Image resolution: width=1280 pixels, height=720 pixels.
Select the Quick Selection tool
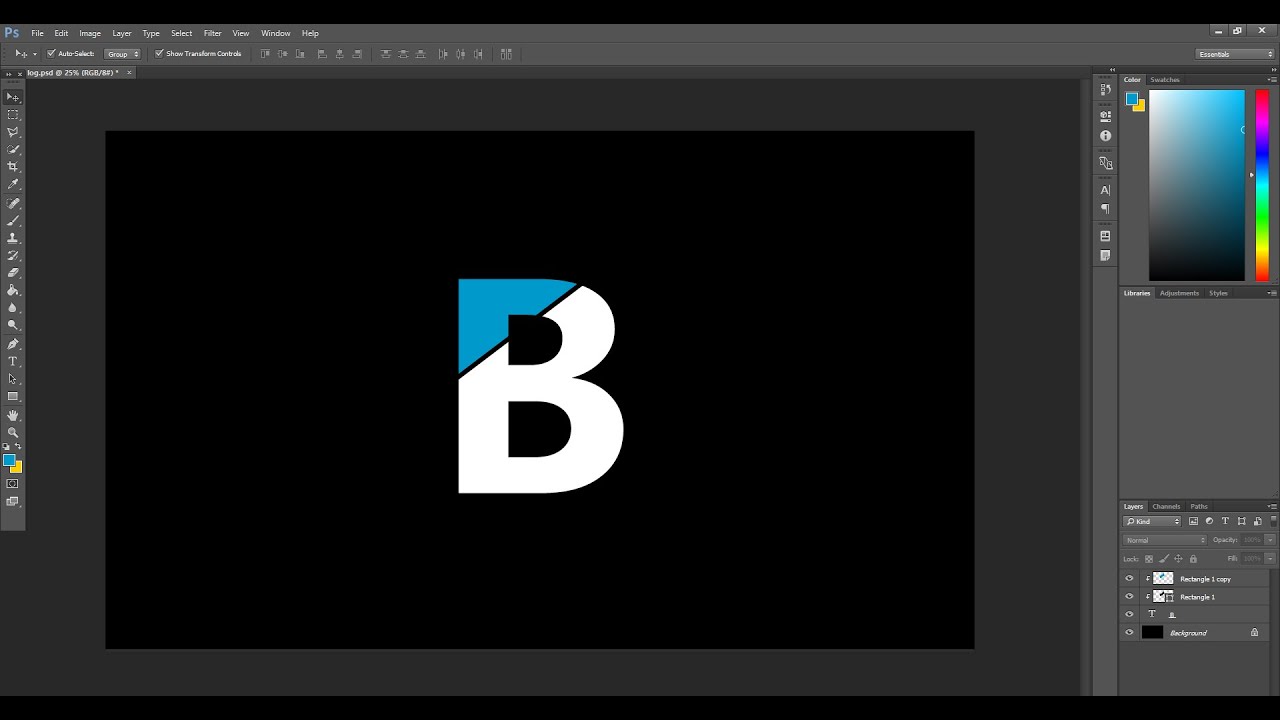[13, 150]
